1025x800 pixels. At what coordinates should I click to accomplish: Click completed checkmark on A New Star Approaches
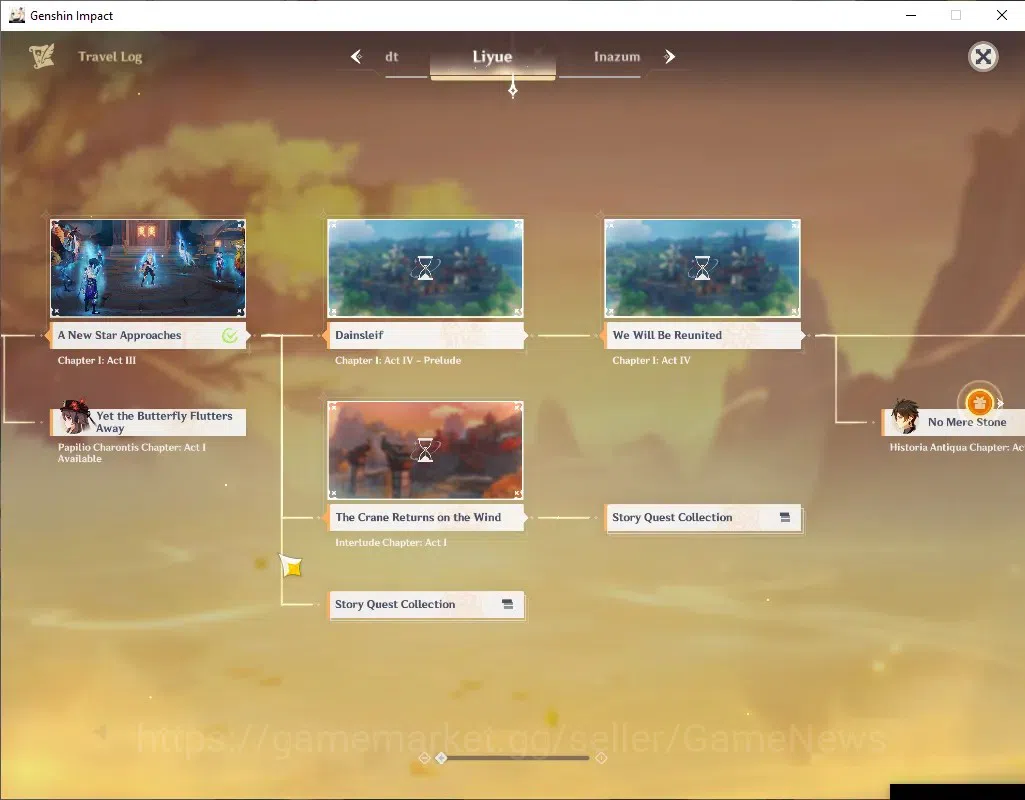[x=229, y=336]
